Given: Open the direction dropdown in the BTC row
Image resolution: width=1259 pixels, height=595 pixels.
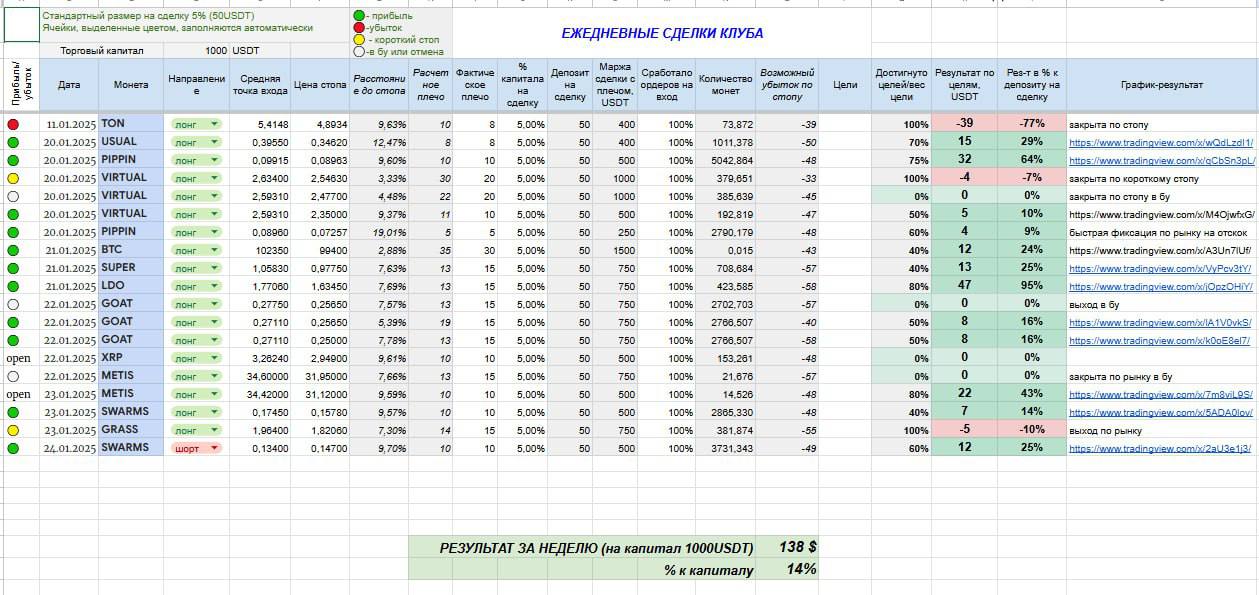Looking at the screenshot, I should 196,250.
